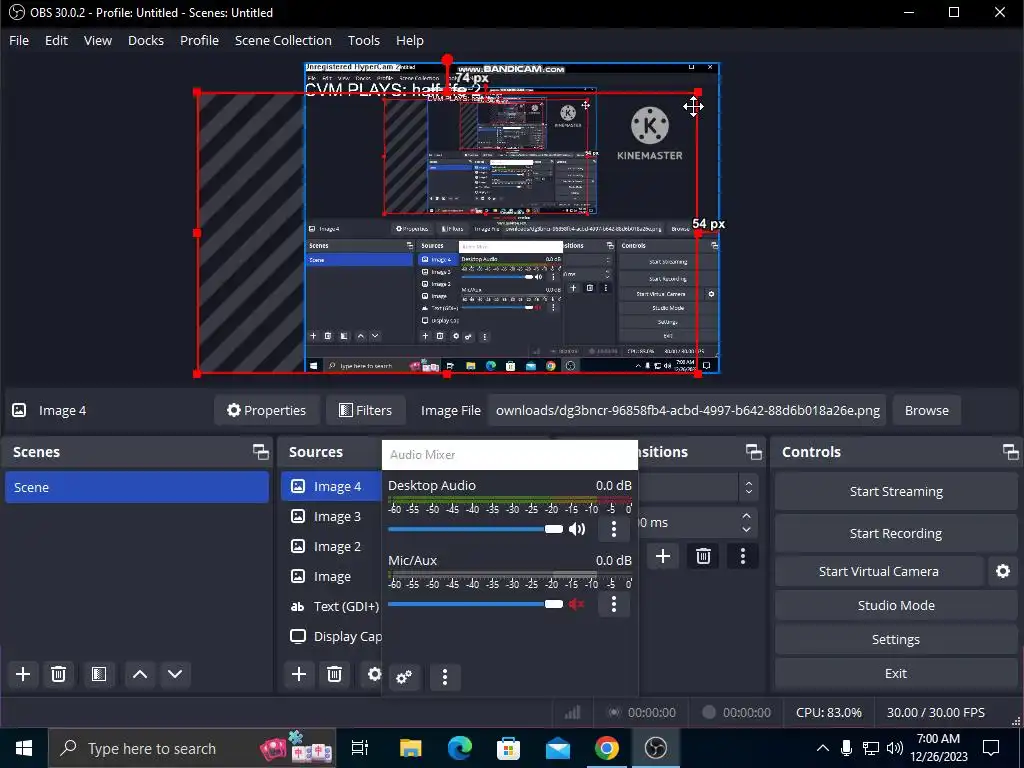This screenshot has width=1024, height=768.
Task: Open Filters for Image 4
Action: [x=366, y=410]
